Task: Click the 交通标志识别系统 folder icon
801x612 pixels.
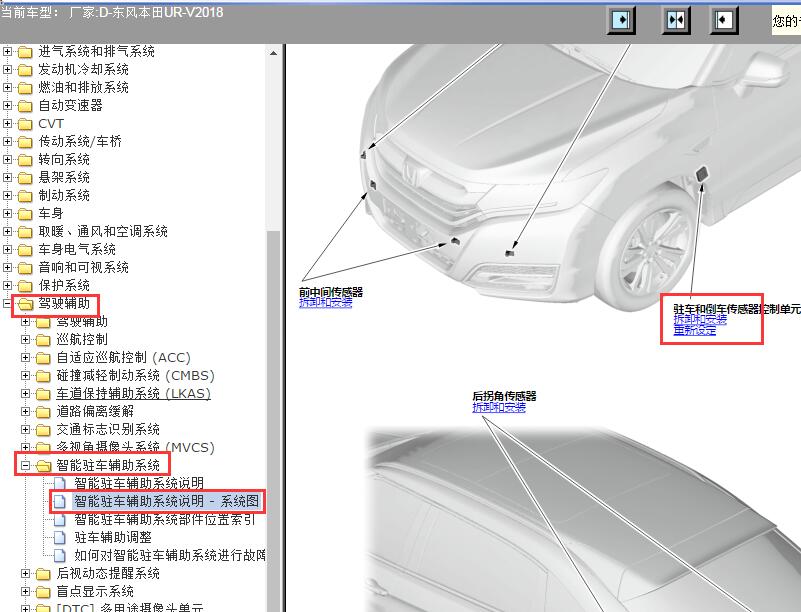Action: tap(43, 430)
